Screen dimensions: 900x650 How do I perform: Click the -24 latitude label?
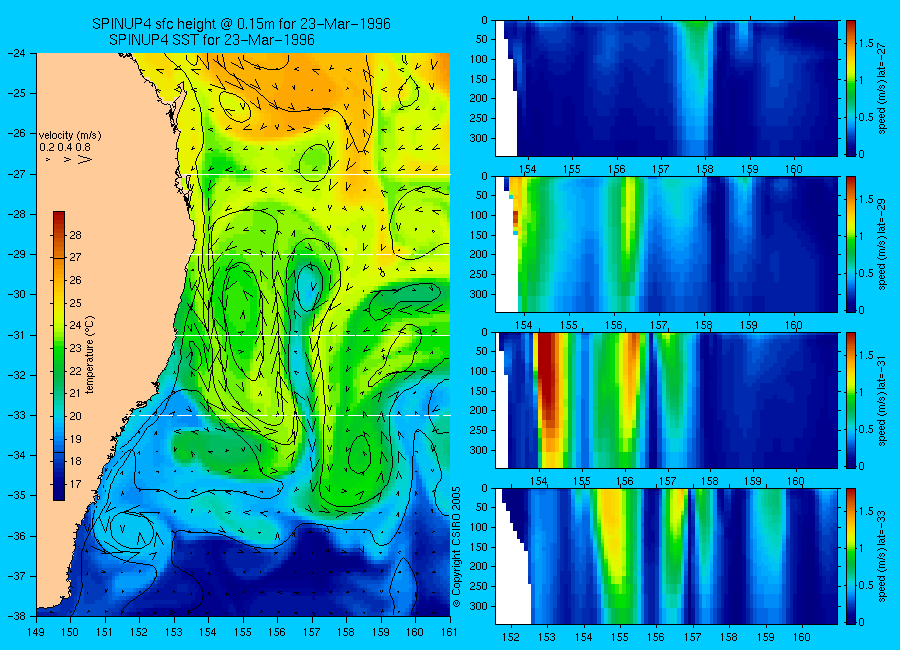click(17, 53)
